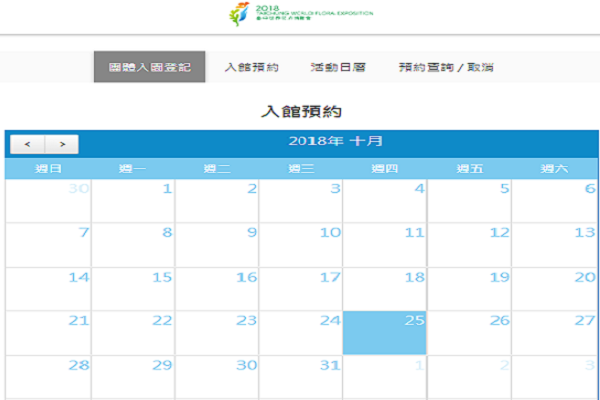
Task: Open the 團體入園登記 tab
Action: [149, 67]
